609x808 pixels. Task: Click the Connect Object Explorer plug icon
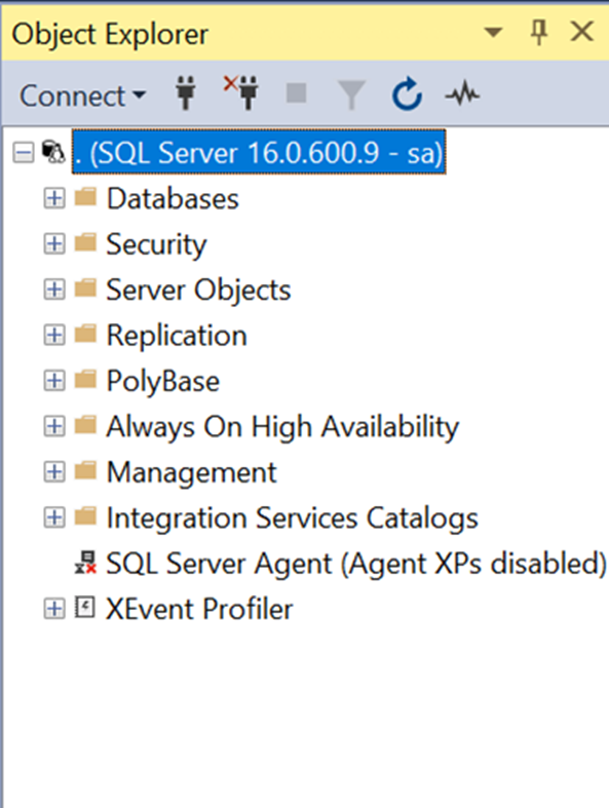pos(185,94)
